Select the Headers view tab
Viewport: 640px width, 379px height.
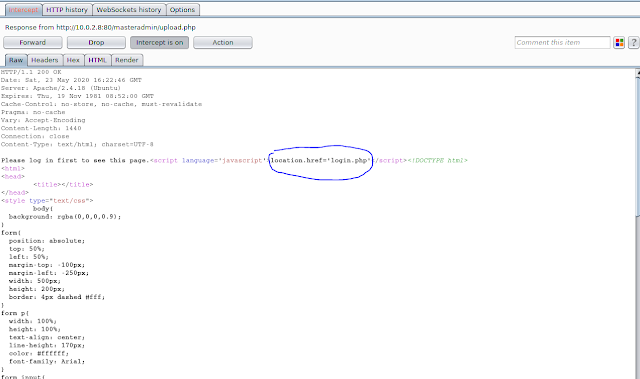(45, 60)
